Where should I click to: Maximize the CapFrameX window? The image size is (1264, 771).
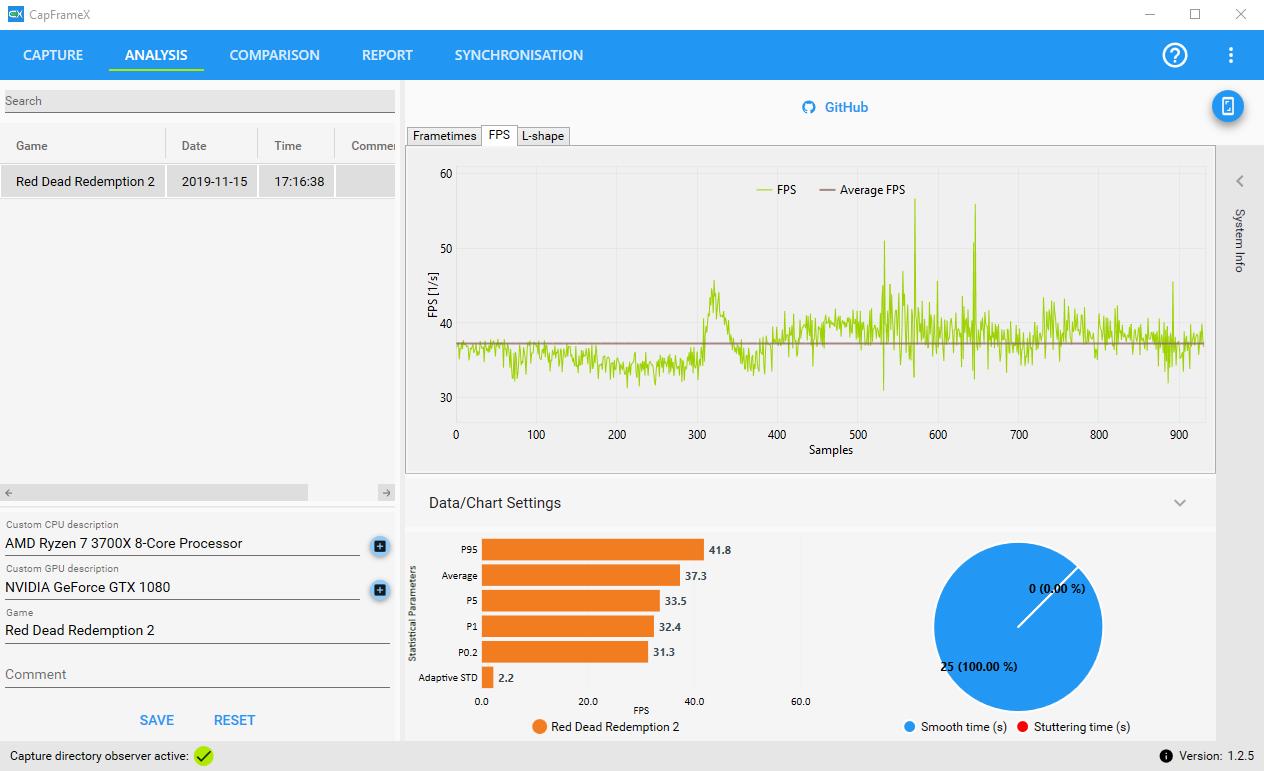(x=1195, y=15)
